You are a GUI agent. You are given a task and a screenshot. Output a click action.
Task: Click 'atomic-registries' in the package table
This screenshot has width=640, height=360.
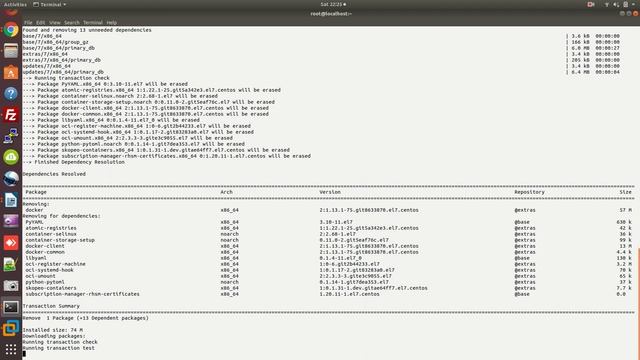[x=51, y=228]
